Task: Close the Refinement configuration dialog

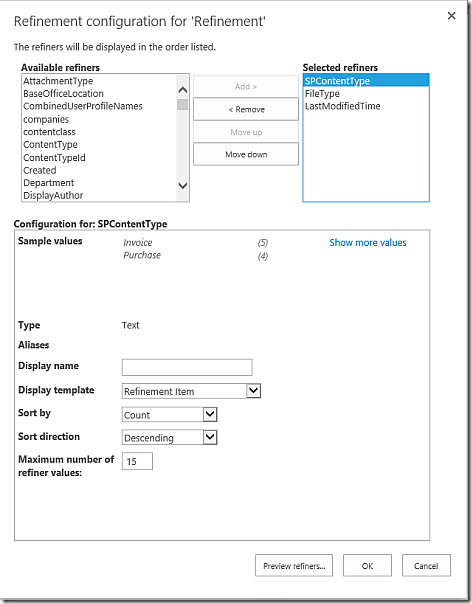Action: coord(451,16)
